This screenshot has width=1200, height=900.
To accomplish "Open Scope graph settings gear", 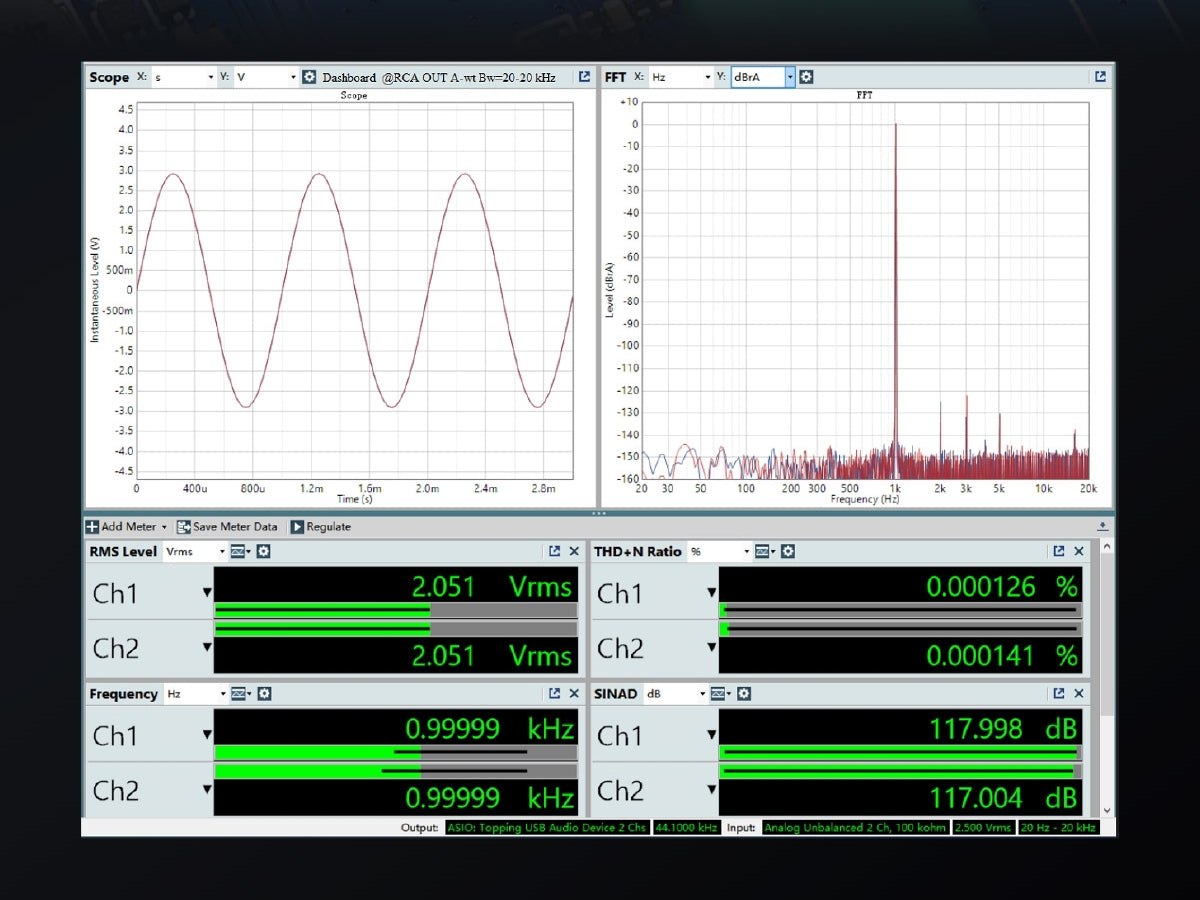I will pyautogui.click(x=309, y=77).
